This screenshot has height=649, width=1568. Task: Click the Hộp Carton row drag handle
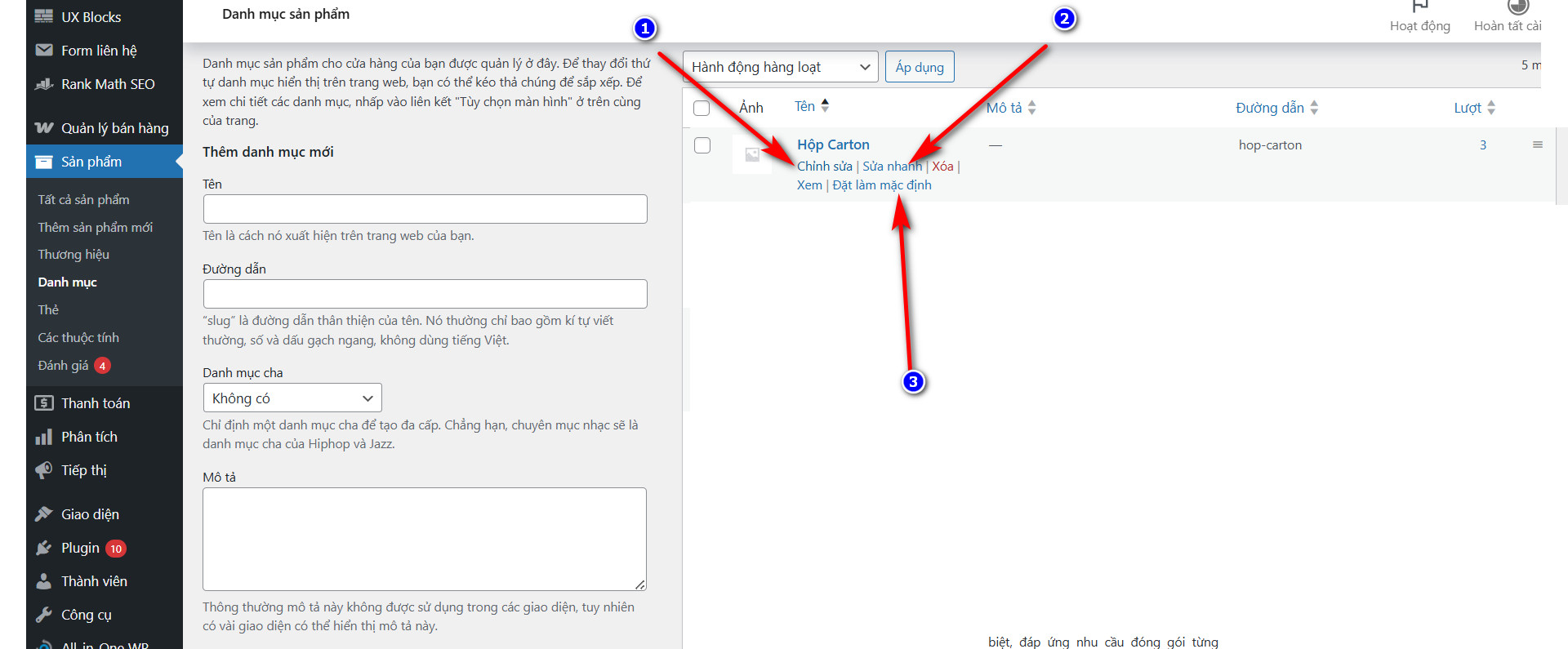(1538, 144)
